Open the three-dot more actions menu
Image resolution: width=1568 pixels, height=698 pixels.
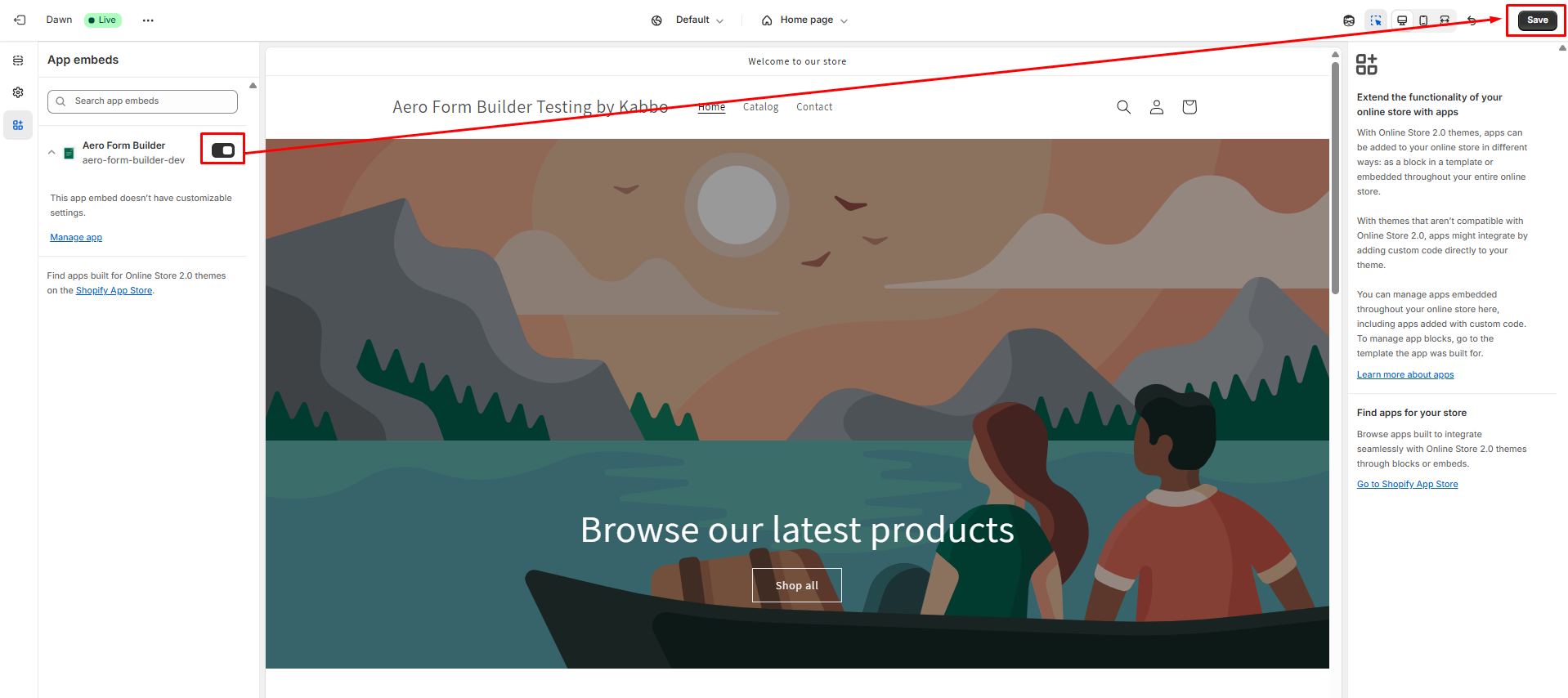click(x=148, y=20)
